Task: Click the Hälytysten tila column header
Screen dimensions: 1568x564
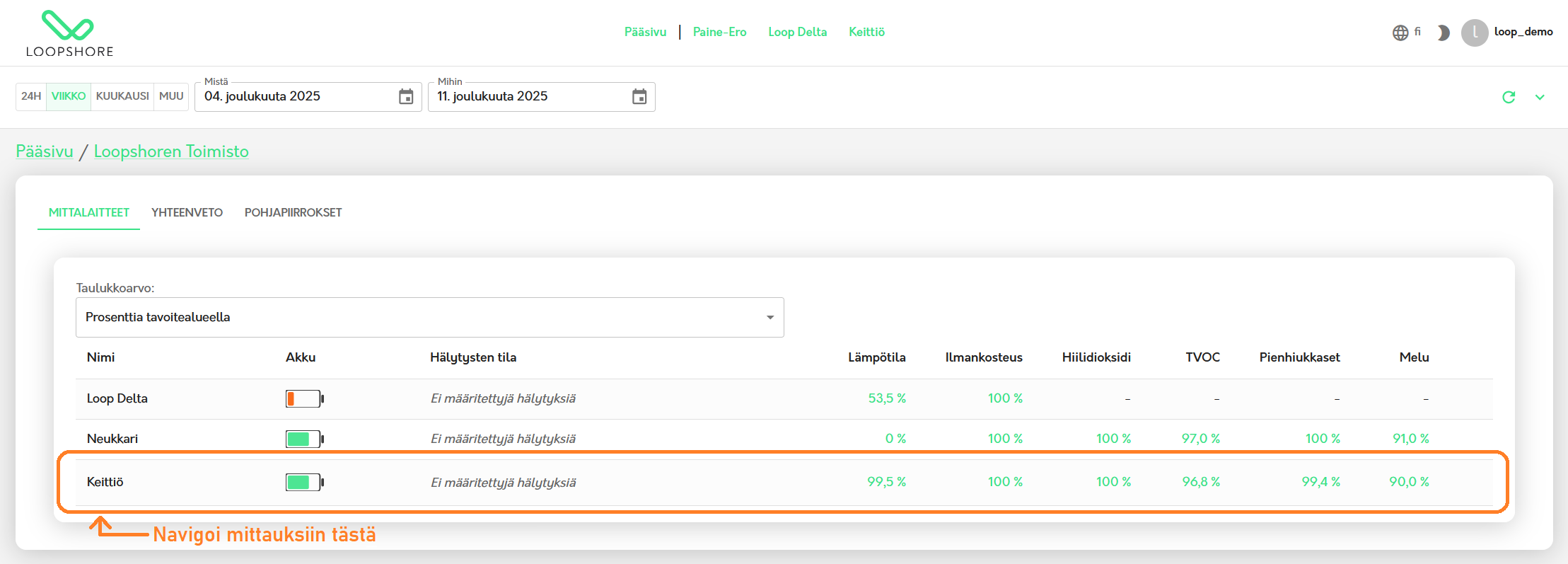Action: (473, 357)
